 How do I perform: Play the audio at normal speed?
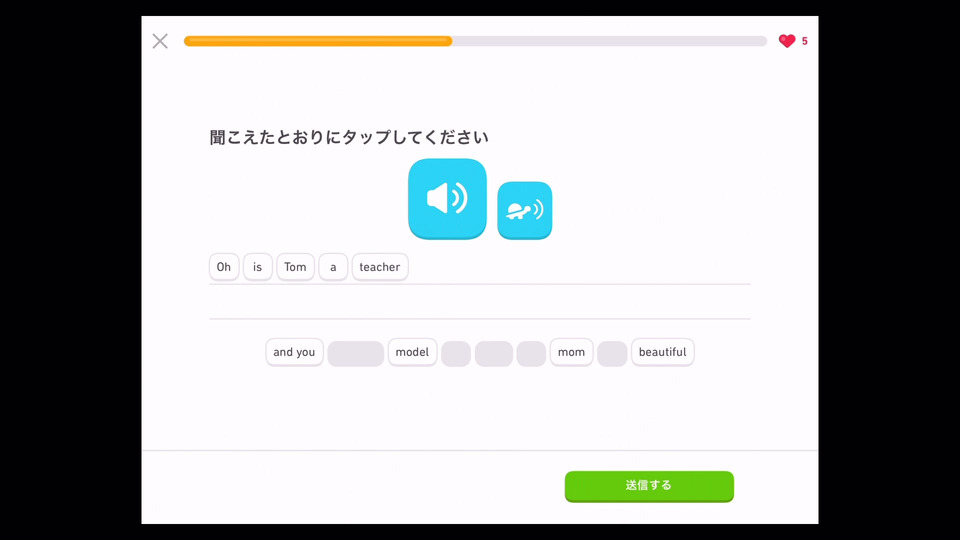[x=447, y=198]
